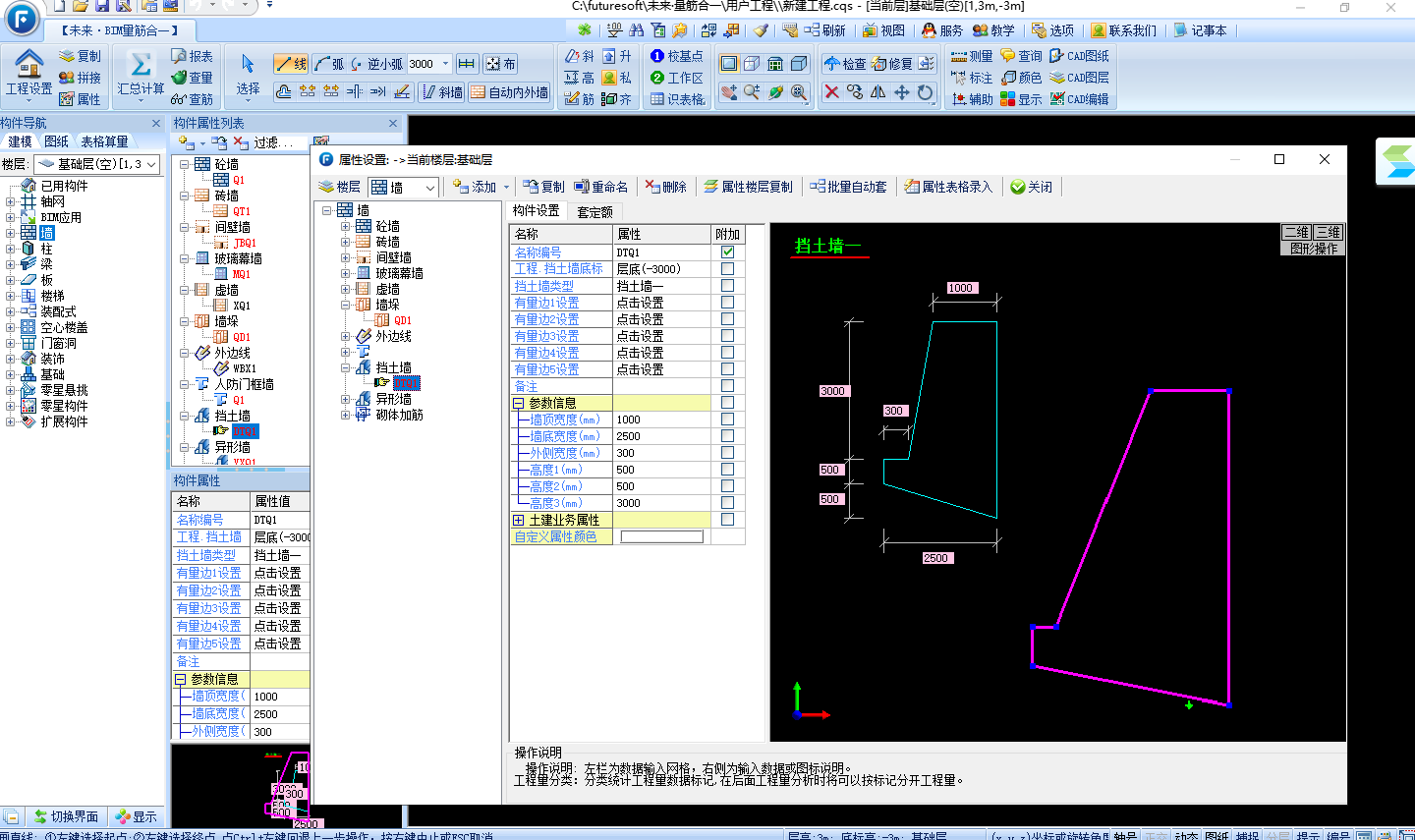This screenshot has height=840, width=1415.
Task: Click the 斜墙 sloped wall tool
Action: (x=442, y=92)
